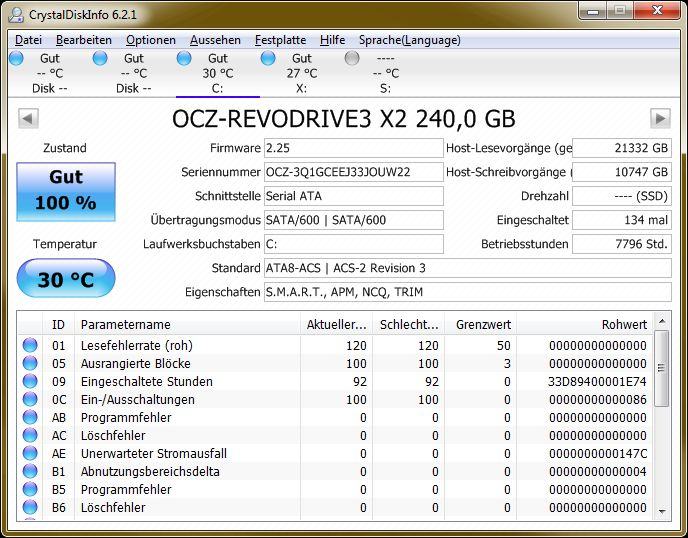Viewport: 688px width, 538px height.
Task: Click the Parametername column header
Action: pos(187,324)
